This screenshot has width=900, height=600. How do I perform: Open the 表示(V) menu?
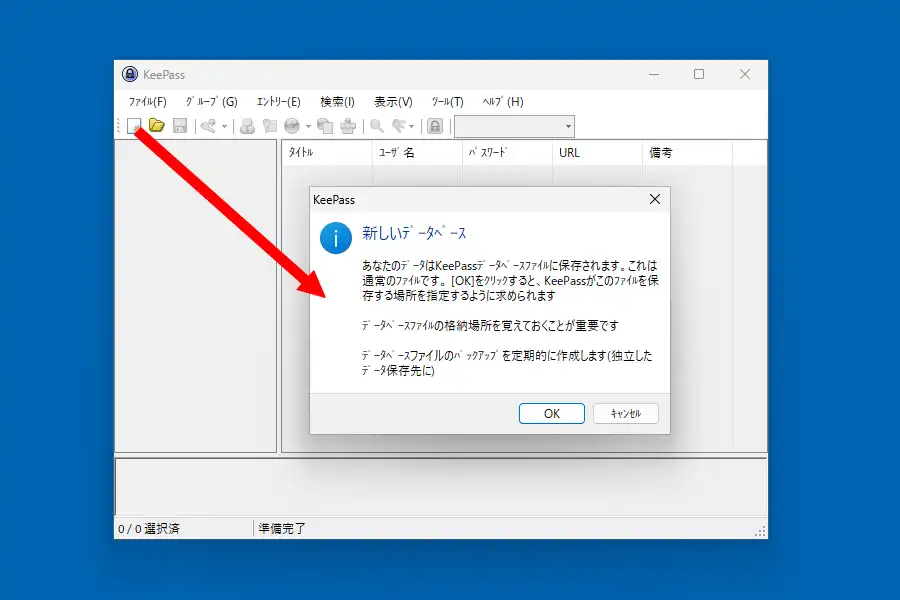(x=393, y=102)
